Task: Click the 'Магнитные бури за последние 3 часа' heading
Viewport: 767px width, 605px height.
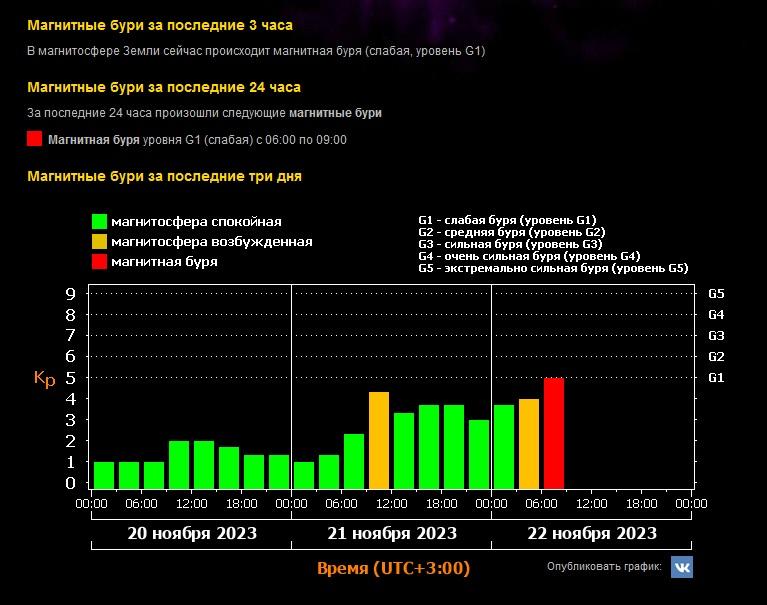Action: tap(160, 24)
